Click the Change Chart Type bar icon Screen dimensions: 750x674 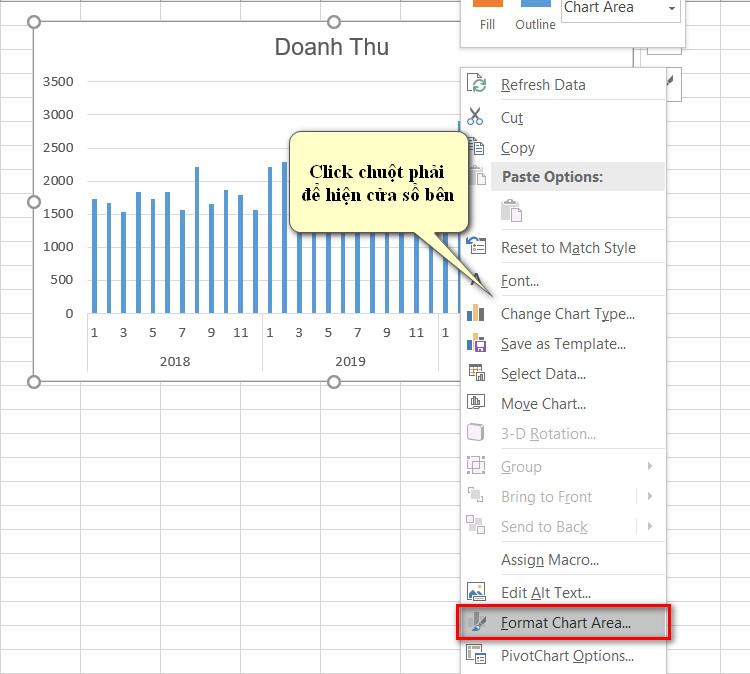tap(475, 312)
